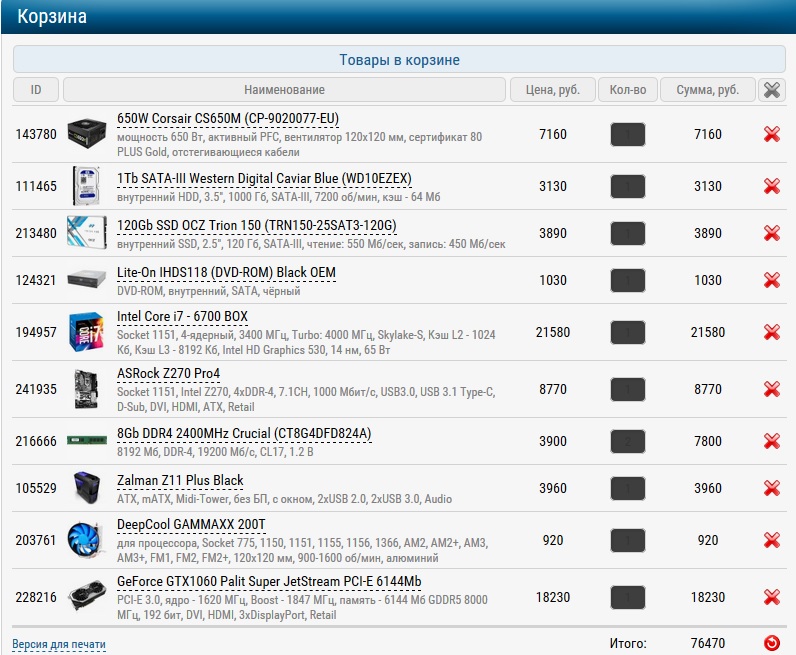Select total amount 76470
796x655 pixels.
pyautogui.click(x=708, y=643)
